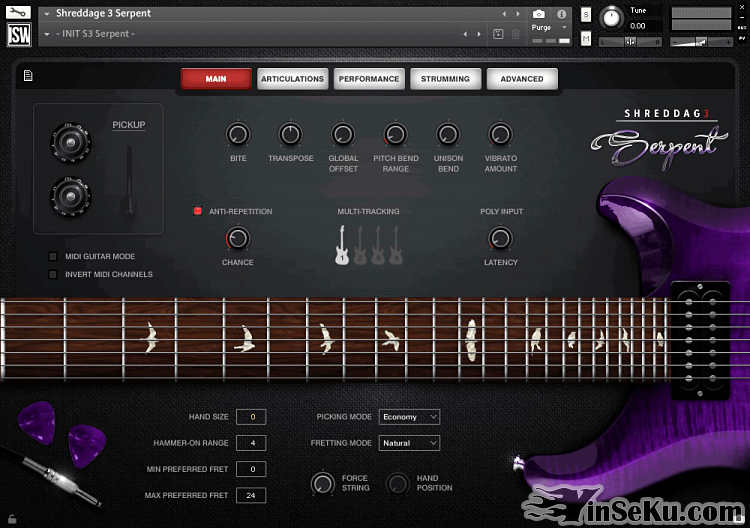Enable Invert MIDI Channels checkbox
Image resolution: width=750 pixels, height=528 pixels.
click(x=53, y=274)
